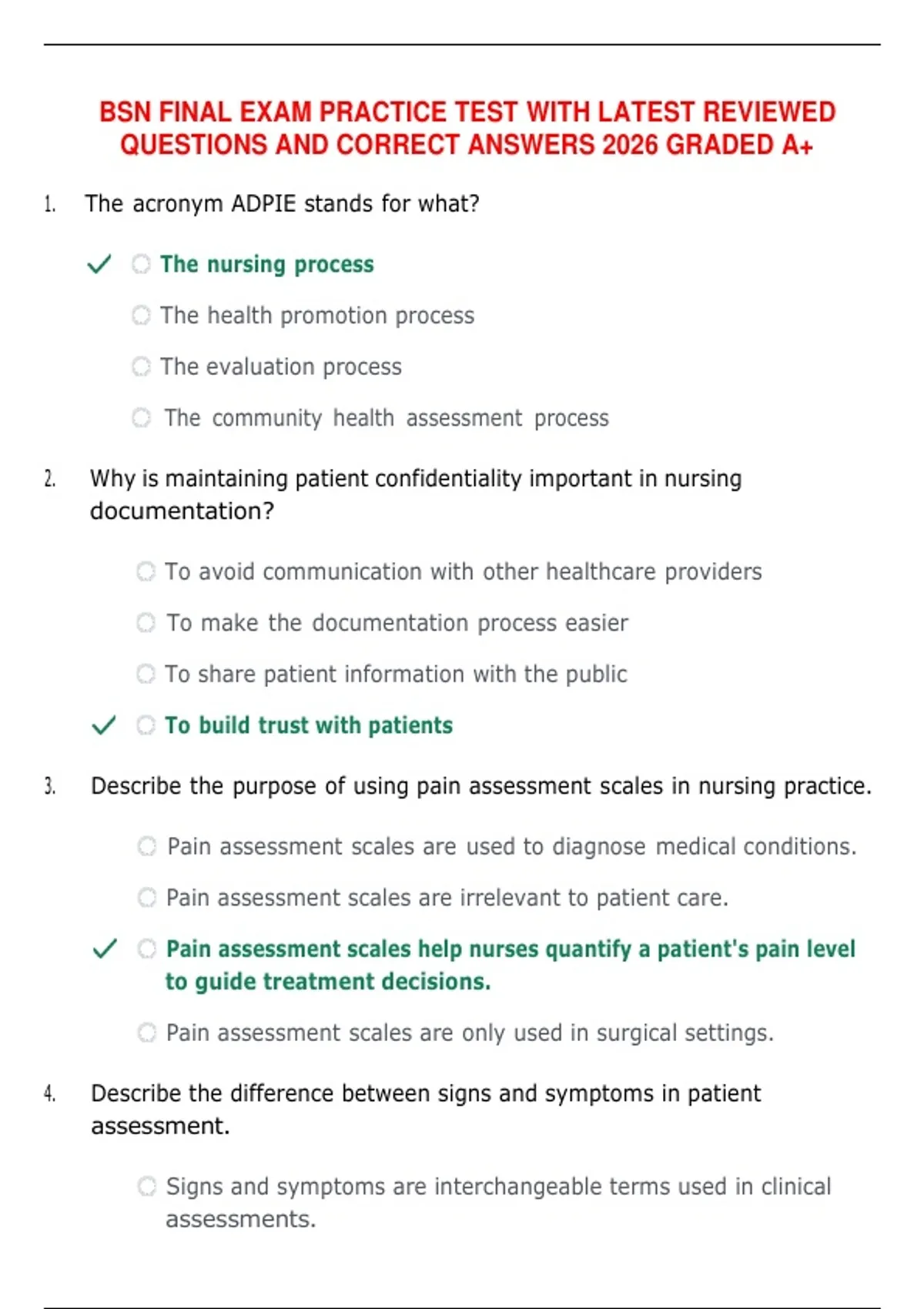Select 'help nurses quantify a patient's pain level' option
Image resolution: width=924 pixels, height=1309 pixels.
click(147, 949)
